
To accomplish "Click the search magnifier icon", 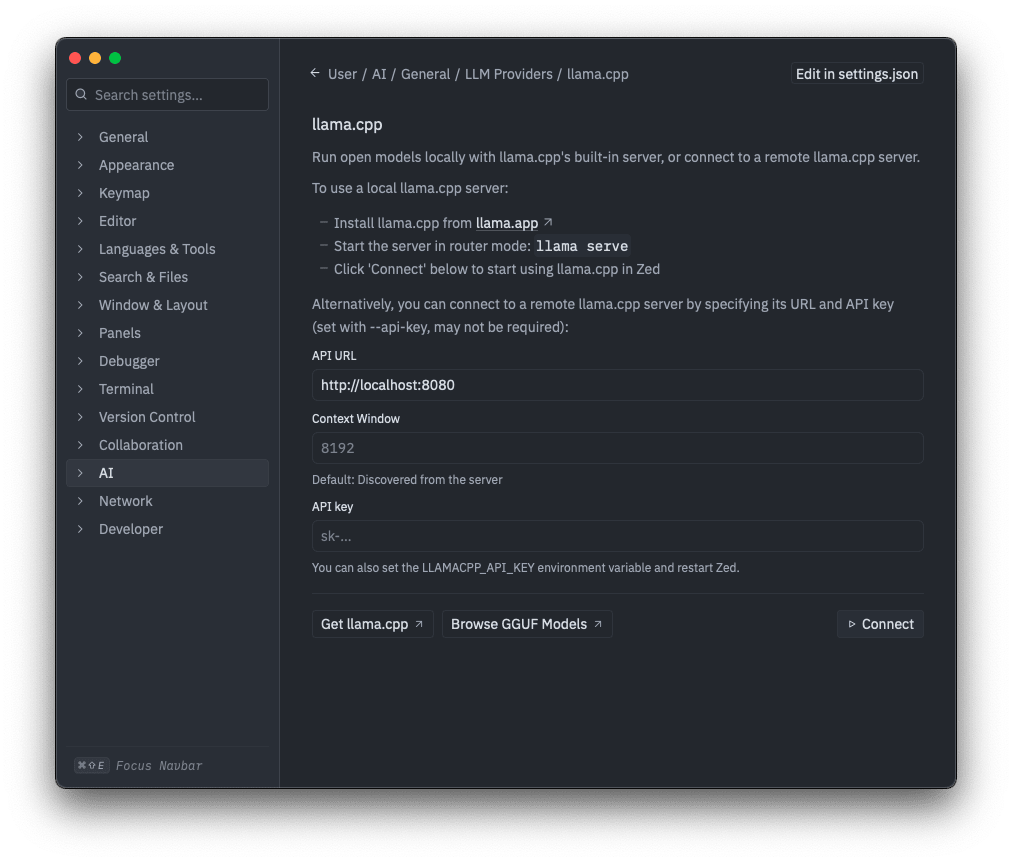I will click(x=81, y=95).
